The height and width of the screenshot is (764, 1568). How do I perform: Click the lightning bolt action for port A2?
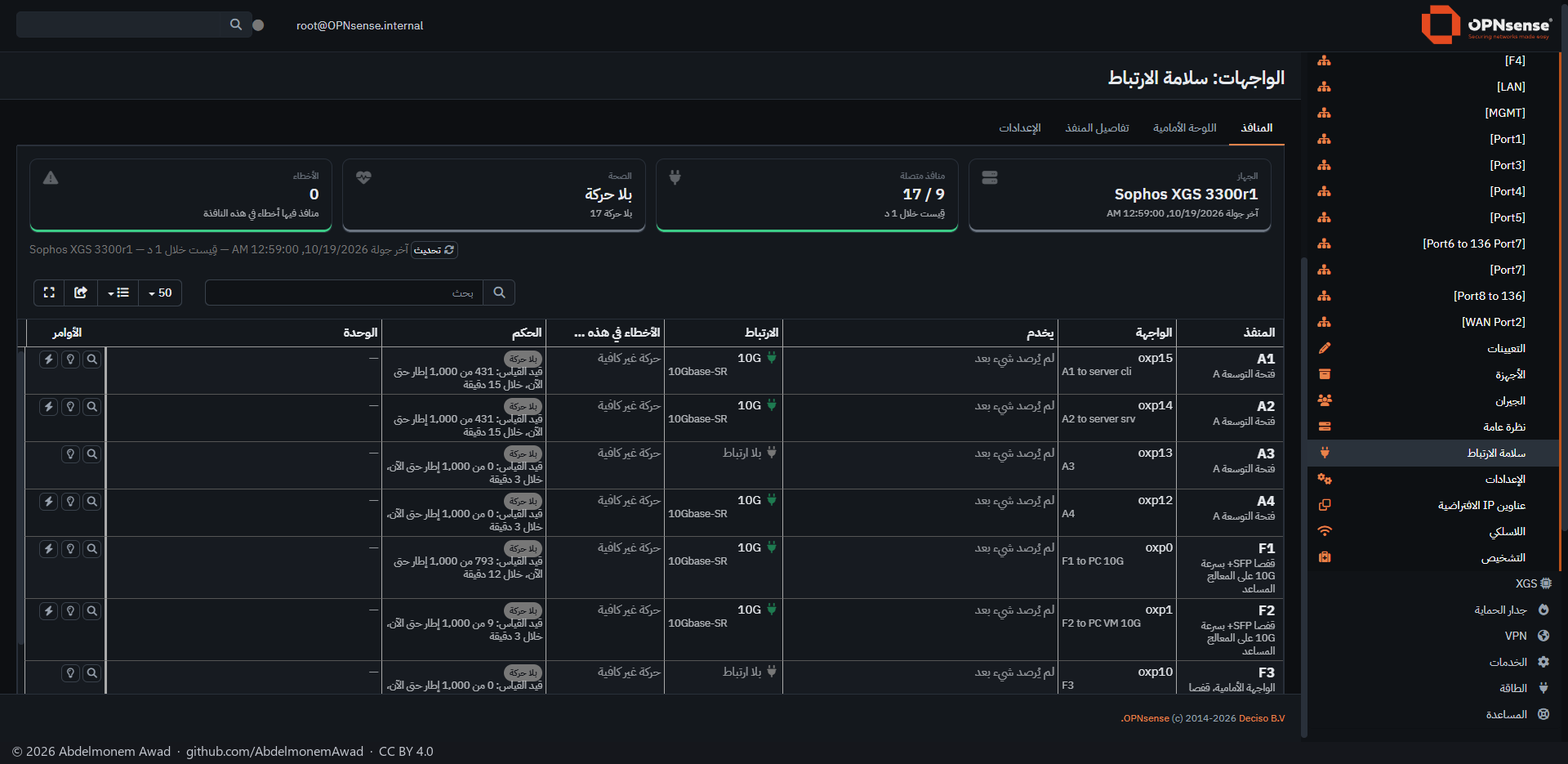point(49,407)
